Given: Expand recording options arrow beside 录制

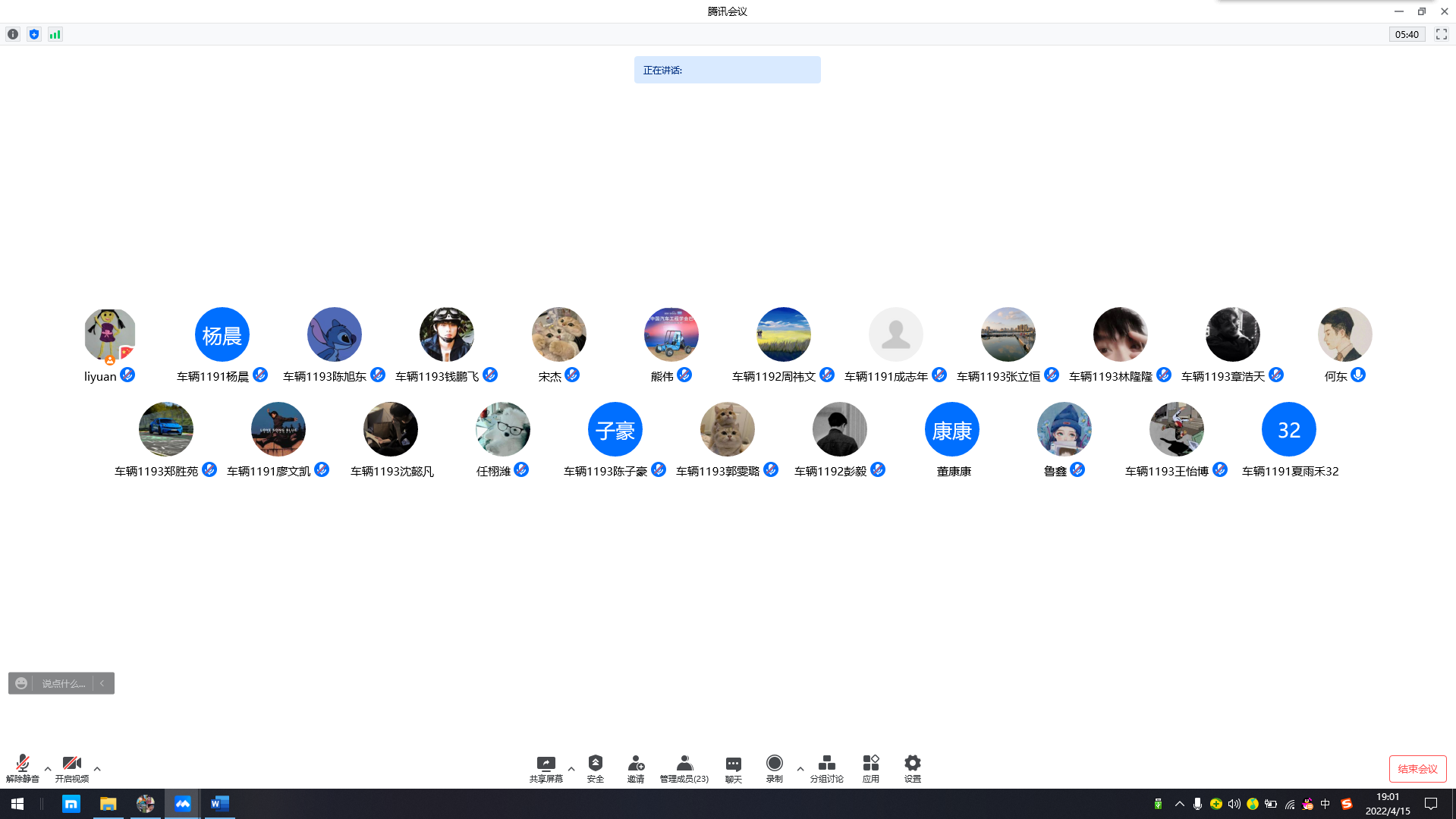Looking at the screenshot, I should point(800,769).
